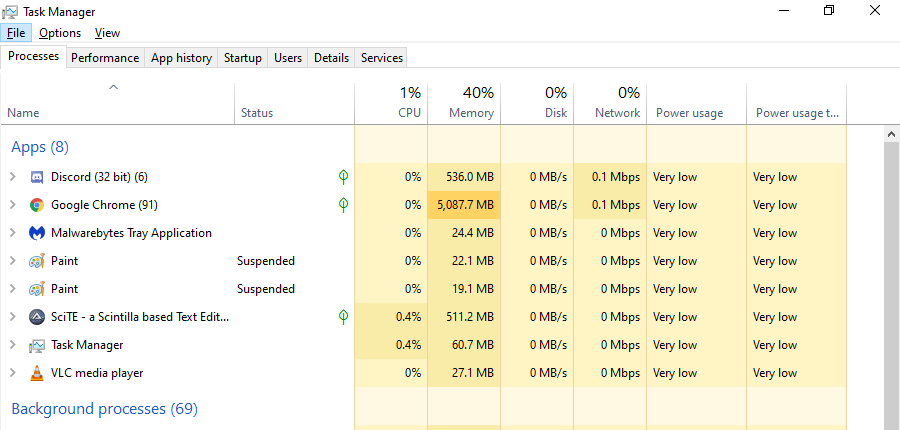
Task: Expand the VLC media player row
Action: click(12, 373)
